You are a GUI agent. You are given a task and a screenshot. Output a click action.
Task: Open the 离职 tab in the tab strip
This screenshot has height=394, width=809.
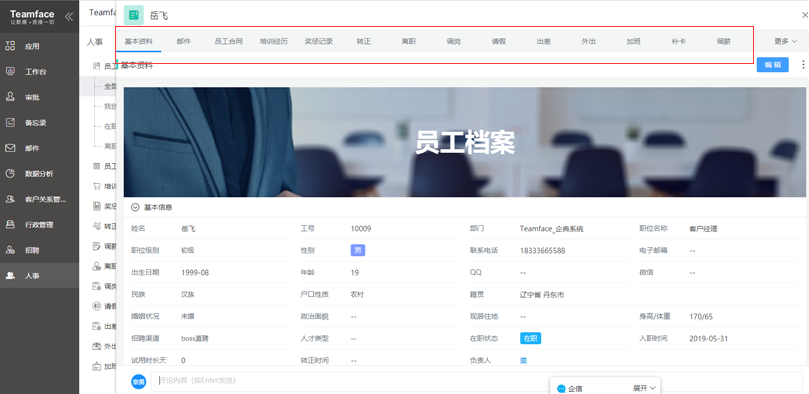tap(408, 41)
